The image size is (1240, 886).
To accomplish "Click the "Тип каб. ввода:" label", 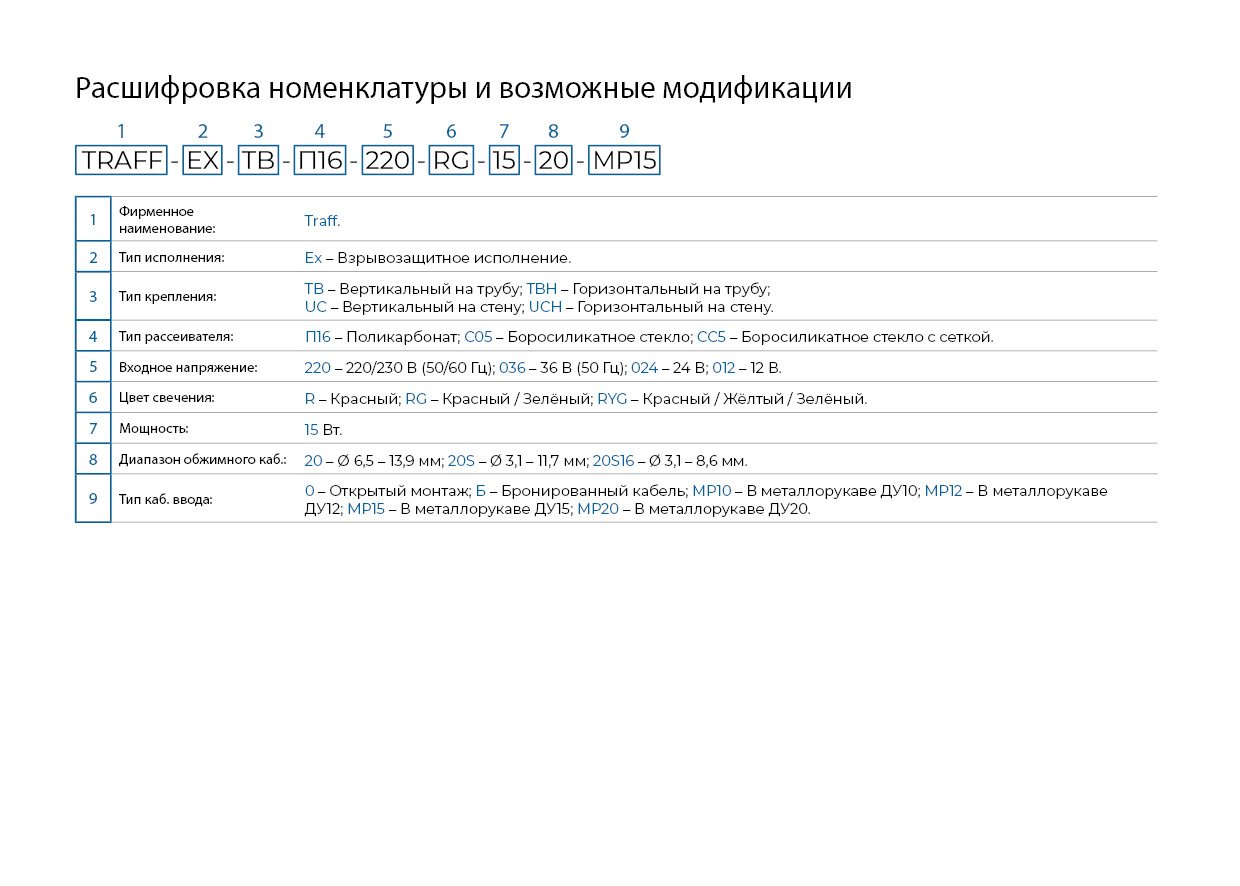I will click(x=165, y=499).
